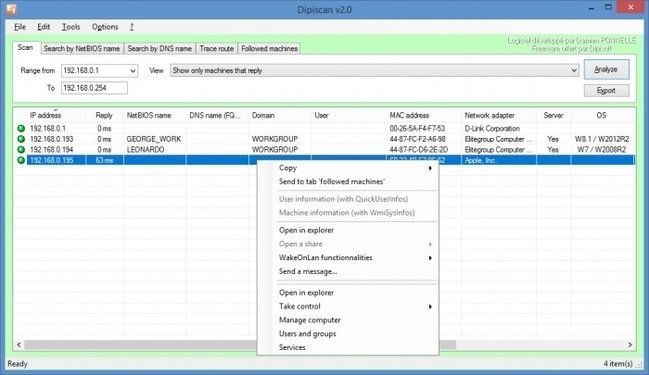The height and width of the screenshot is (375, 649).
Task: Click MAC address 00-26-5A-F4-F7-53
Action: 417,128
